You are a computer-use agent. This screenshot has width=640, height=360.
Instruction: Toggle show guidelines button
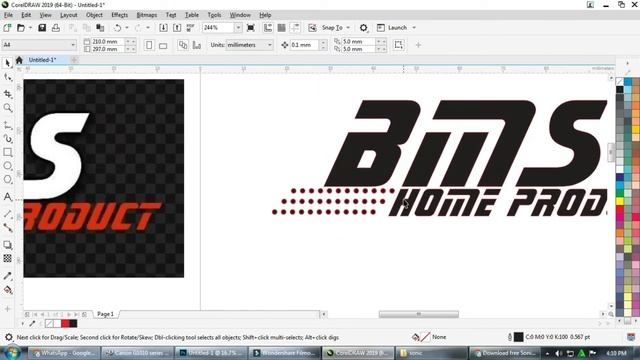pos(295,28)
